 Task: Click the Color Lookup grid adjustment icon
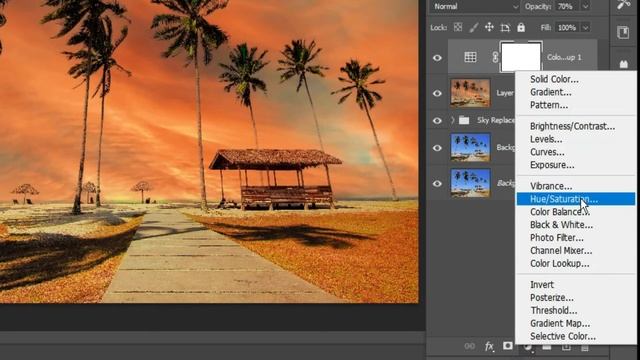coord(470,57)
